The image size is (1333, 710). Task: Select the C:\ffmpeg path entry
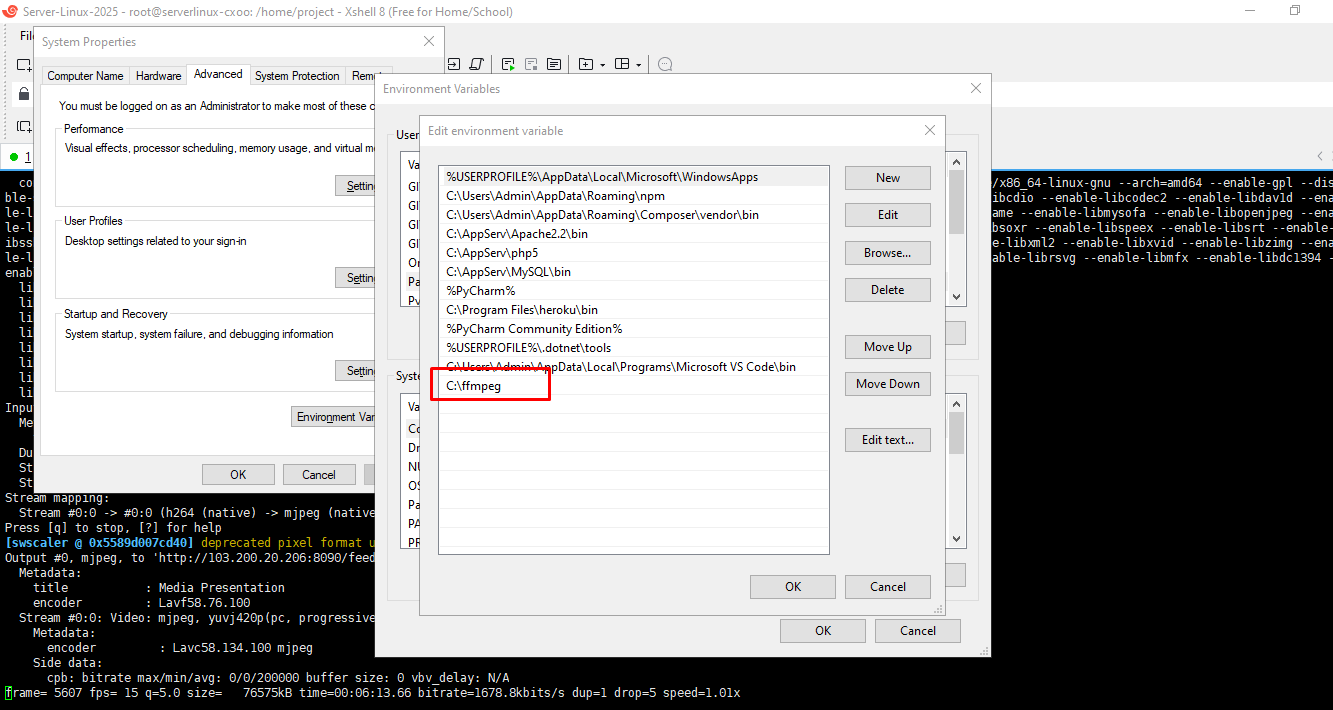474,386
